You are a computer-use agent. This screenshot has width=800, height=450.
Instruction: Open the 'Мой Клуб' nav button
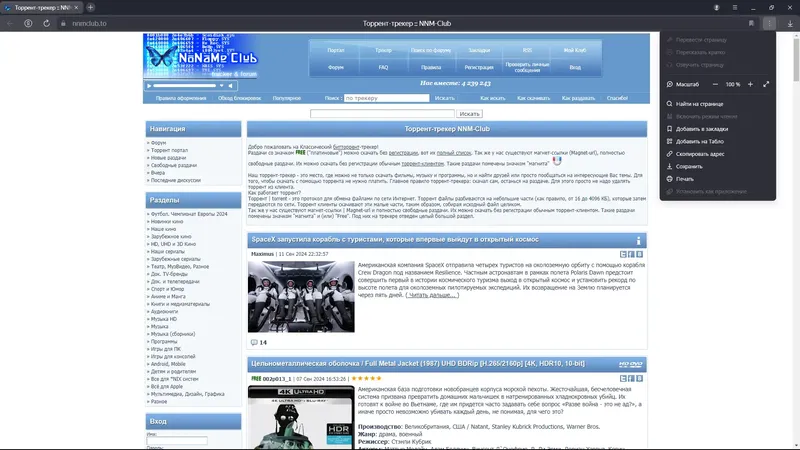pos(575,51)
